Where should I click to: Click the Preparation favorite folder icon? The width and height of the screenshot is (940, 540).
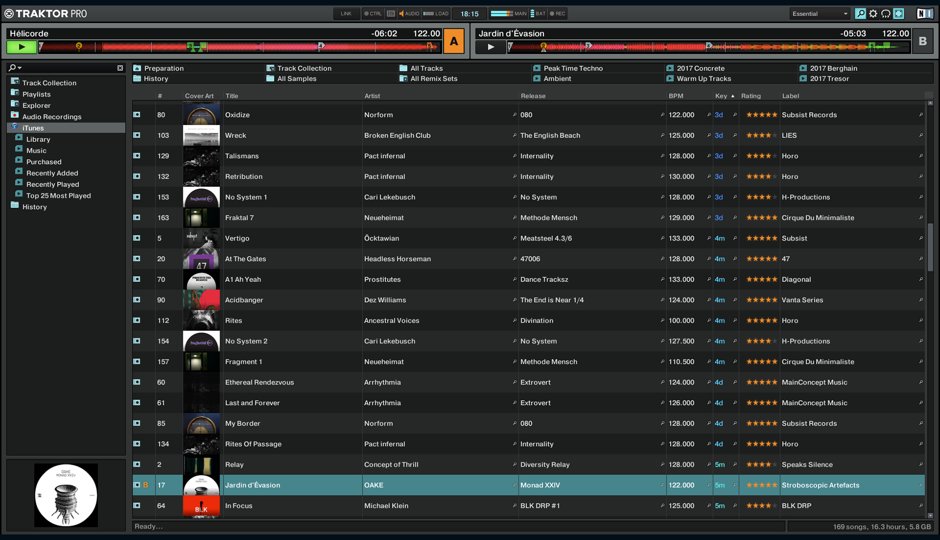pyautogui.click(x=137, y=68)
